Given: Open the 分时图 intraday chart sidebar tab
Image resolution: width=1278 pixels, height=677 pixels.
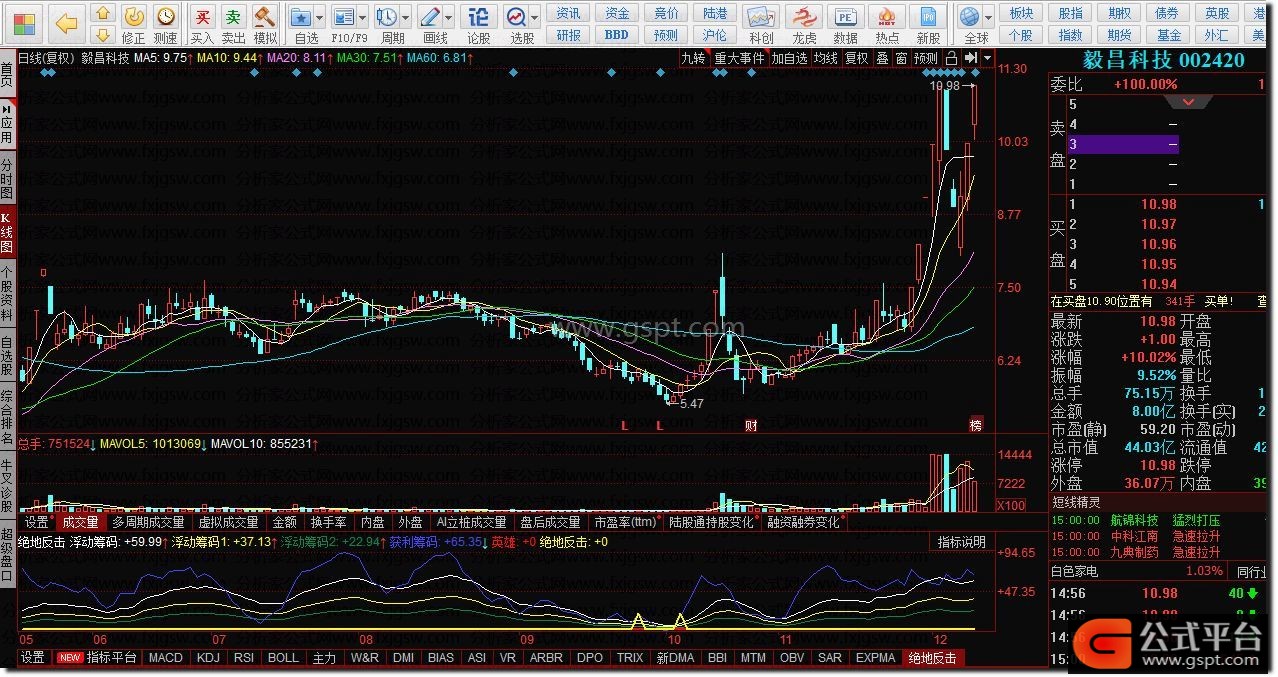Looking at the screenshot, I should (7, 178).
